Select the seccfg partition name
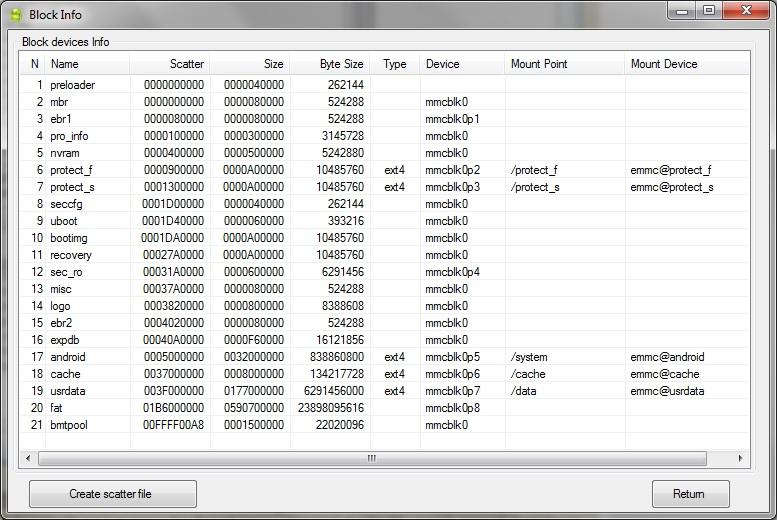The width and height of the screenshot is (777, 520). (66, 204)
